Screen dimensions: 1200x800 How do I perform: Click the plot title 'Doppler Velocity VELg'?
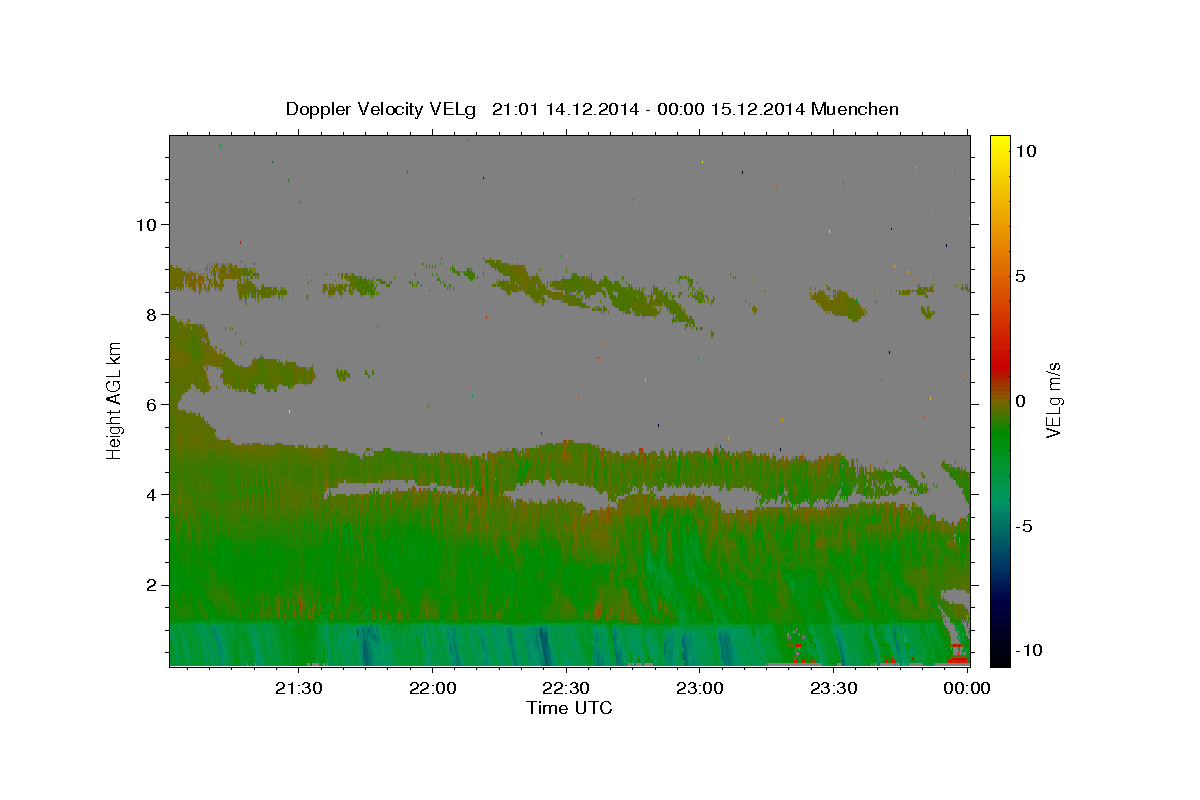383,109
